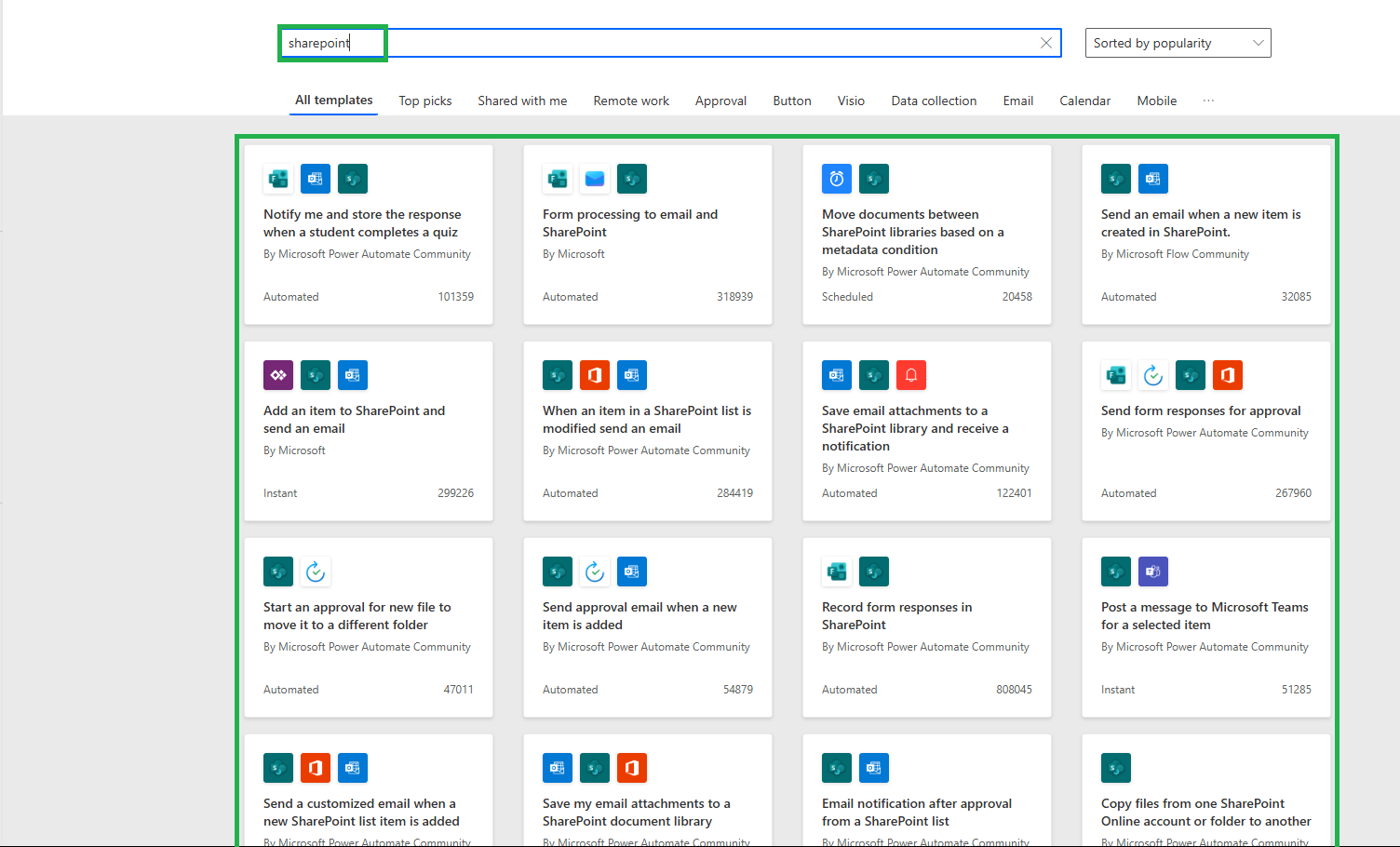
Task: Click the purple Power Apps icon on Add an item card
Action: 278,375
